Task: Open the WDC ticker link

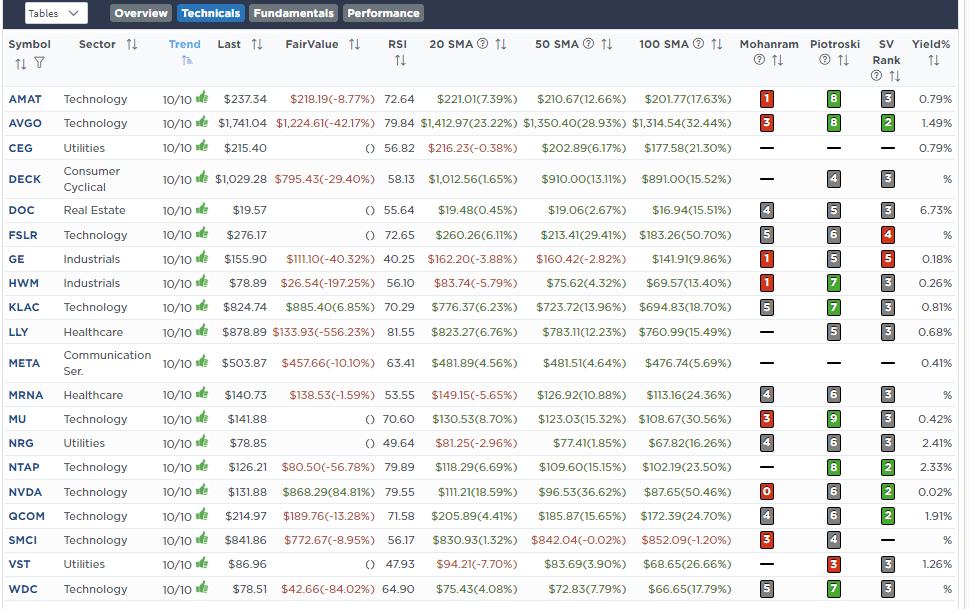Action: [23, 590]
